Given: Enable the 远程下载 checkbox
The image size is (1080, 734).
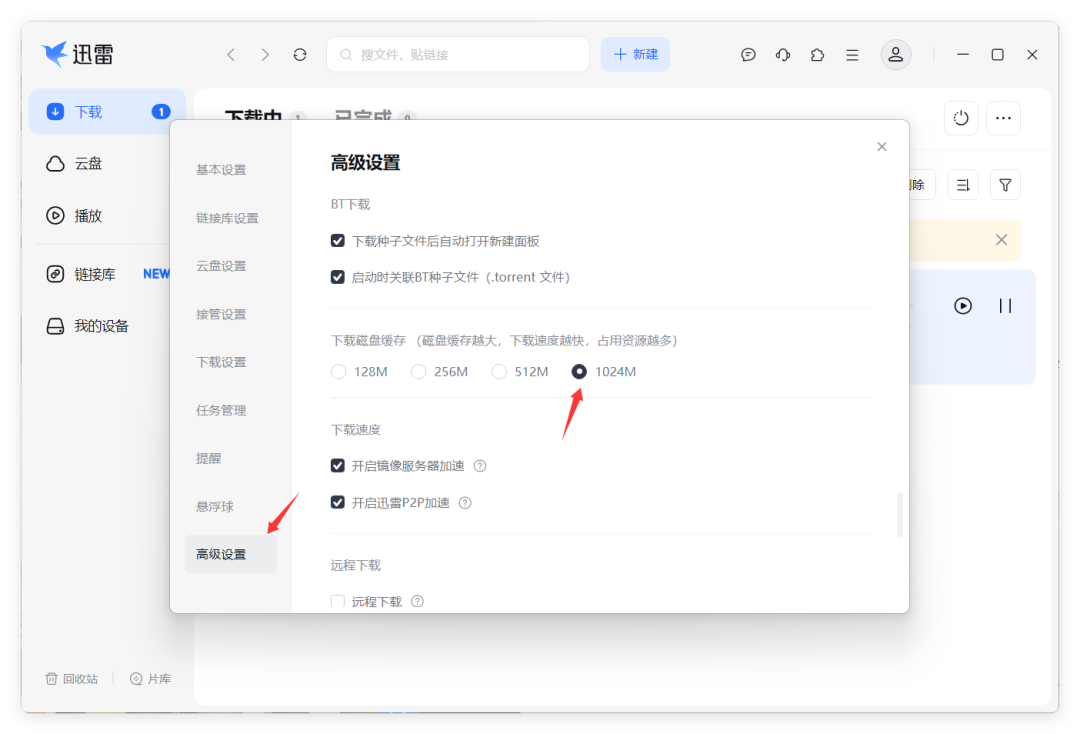Looking at the screenshot, I should tap(338, 601).
